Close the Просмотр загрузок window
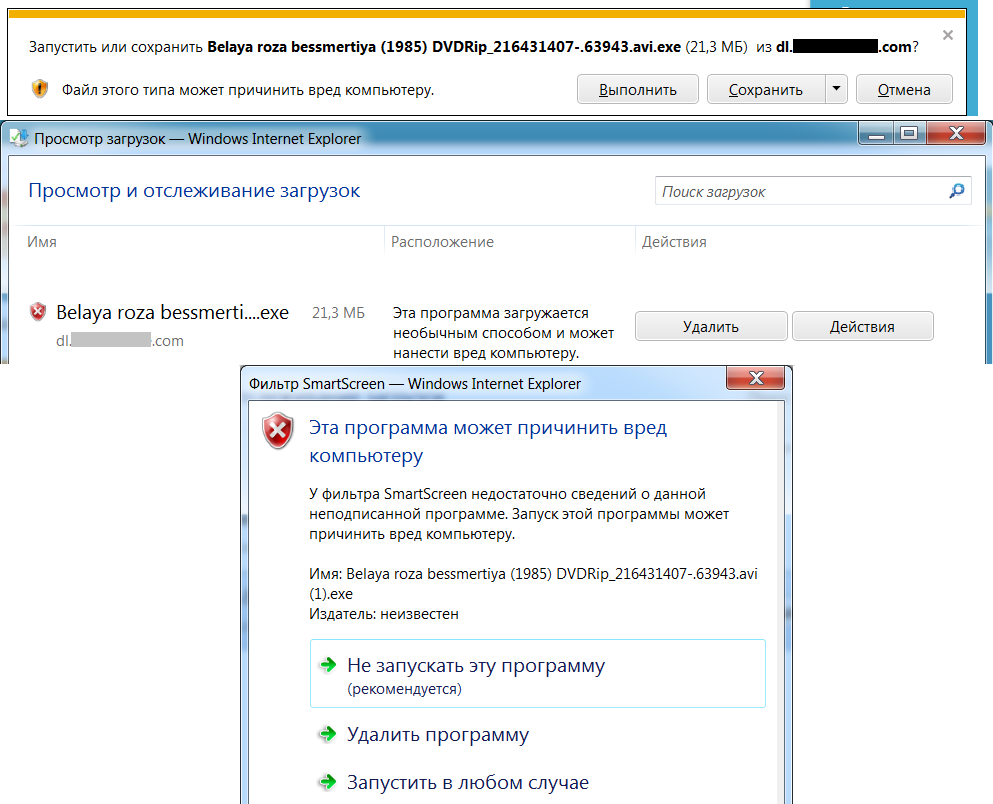Screen dimensions: 993x804 click(x=956, y=134)
